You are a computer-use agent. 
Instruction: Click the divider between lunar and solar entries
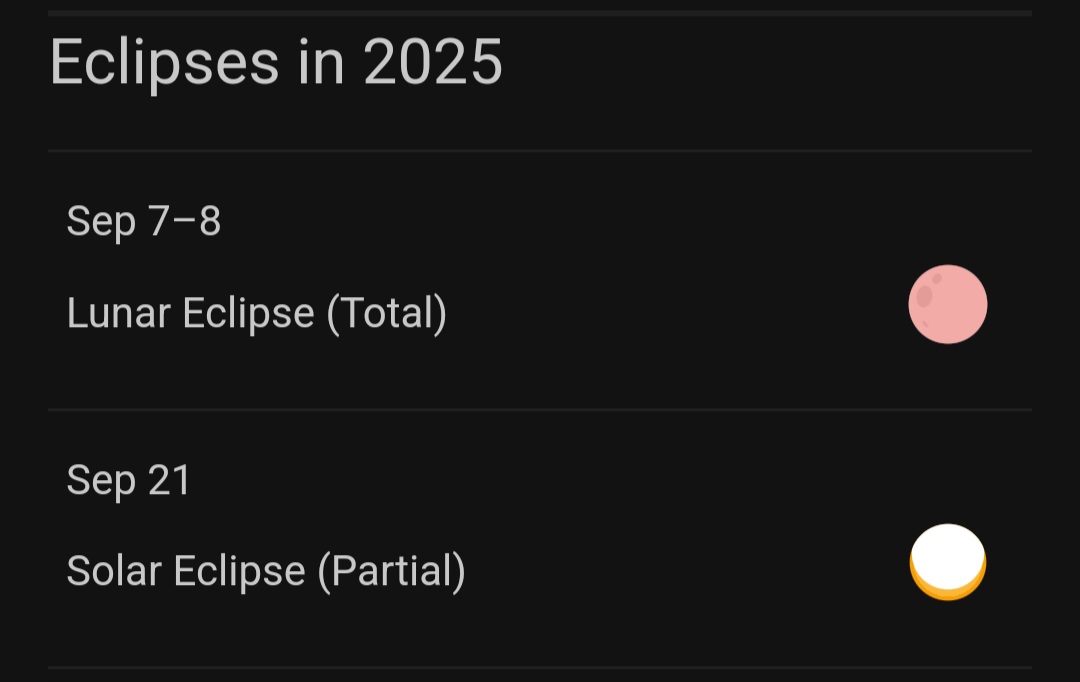coord(540,409)
